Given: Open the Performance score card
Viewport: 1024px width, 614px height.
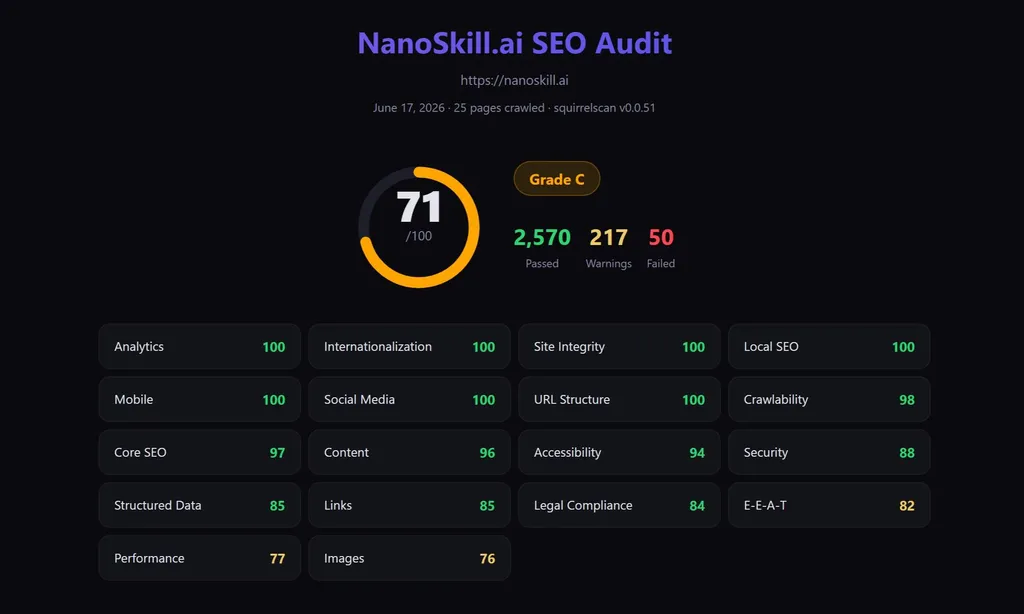Looking at the screenshot, I should pyautogui.click(x=200, y=558).
